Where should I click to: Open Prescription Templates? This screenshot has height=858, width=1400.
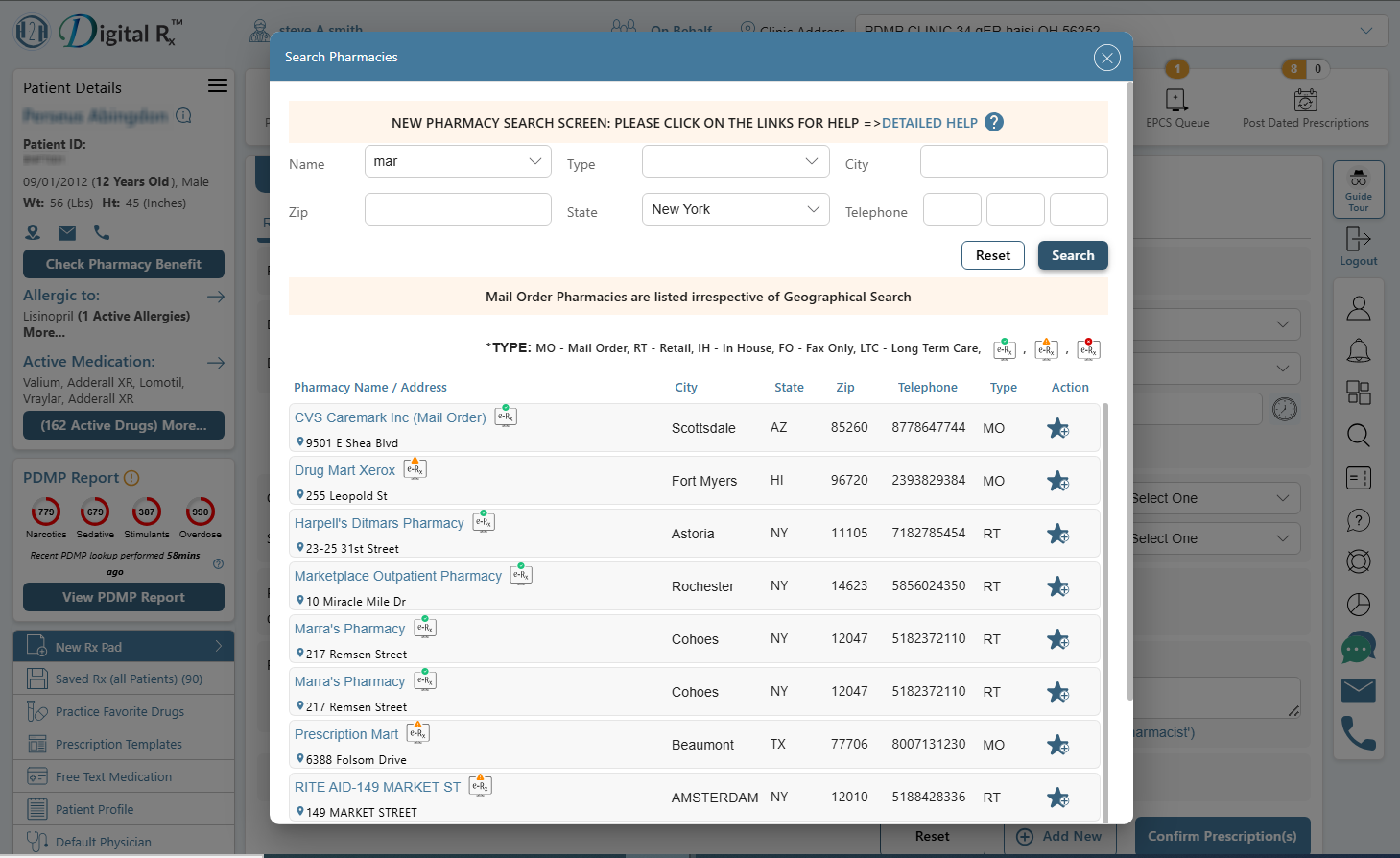[x=124, y=744]
